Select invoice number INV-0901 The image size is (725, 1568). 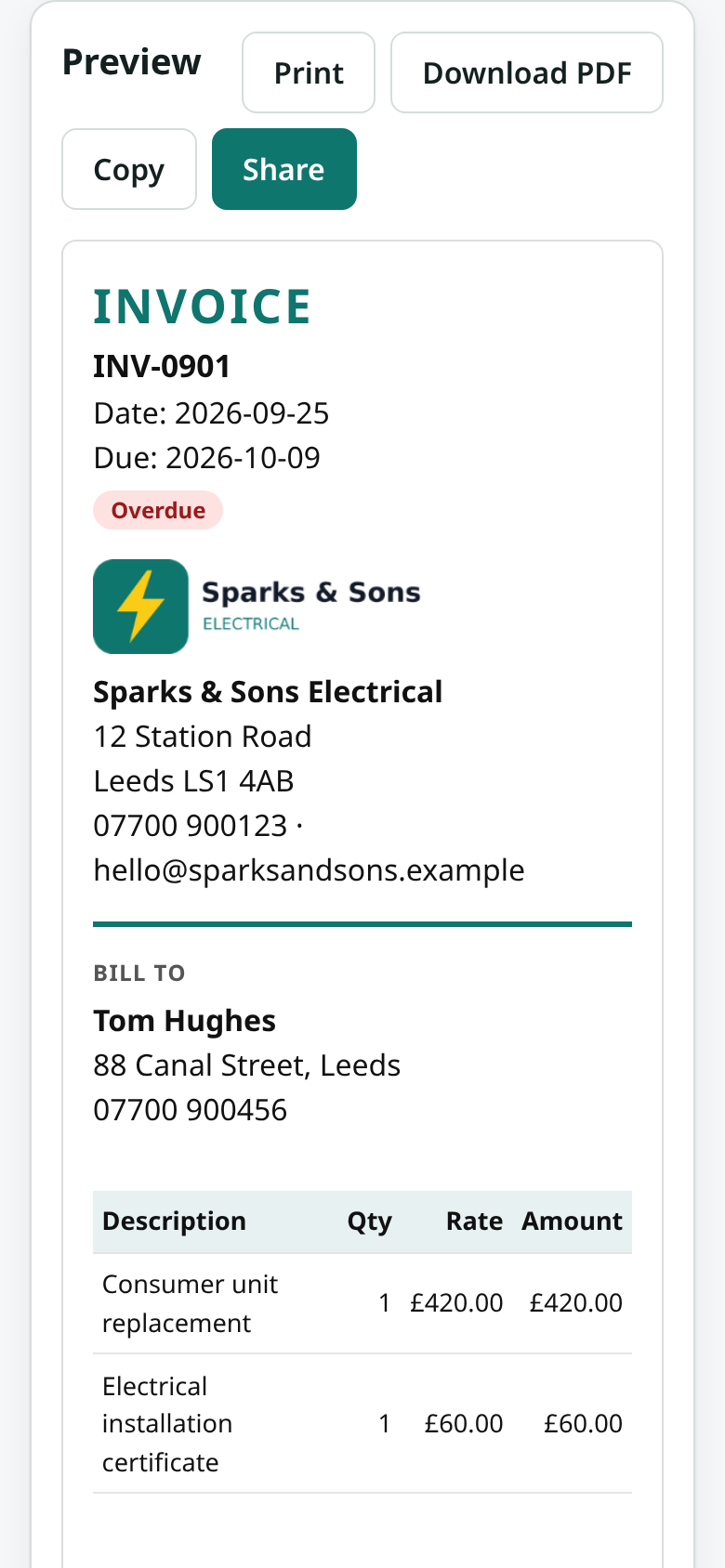(x=162, y=366)
